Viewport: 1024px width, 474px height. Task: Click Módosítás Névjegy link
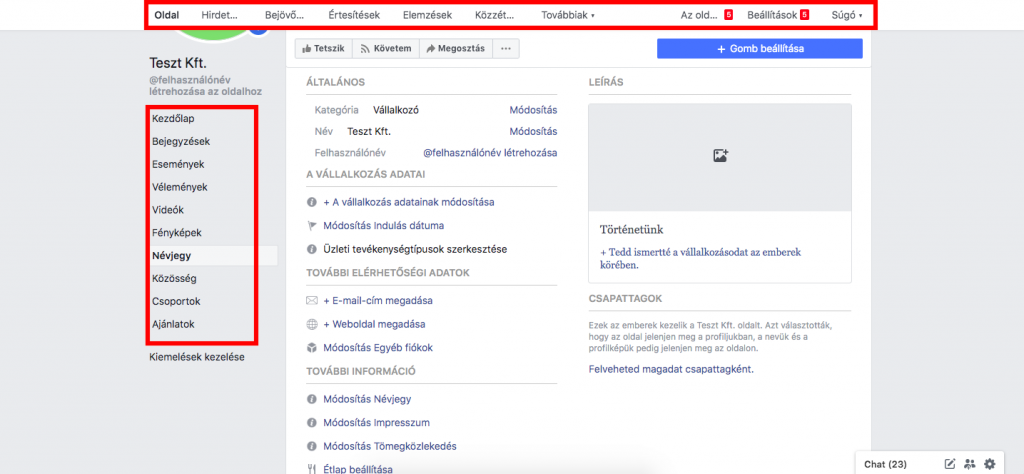[x=368, y=400]
